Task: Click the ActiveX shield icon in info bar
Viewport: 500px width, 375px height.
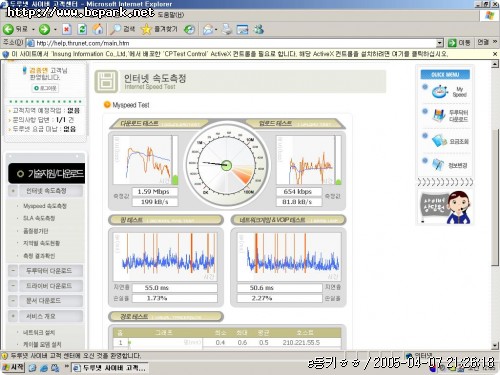Action: click(x=5, y=54)
